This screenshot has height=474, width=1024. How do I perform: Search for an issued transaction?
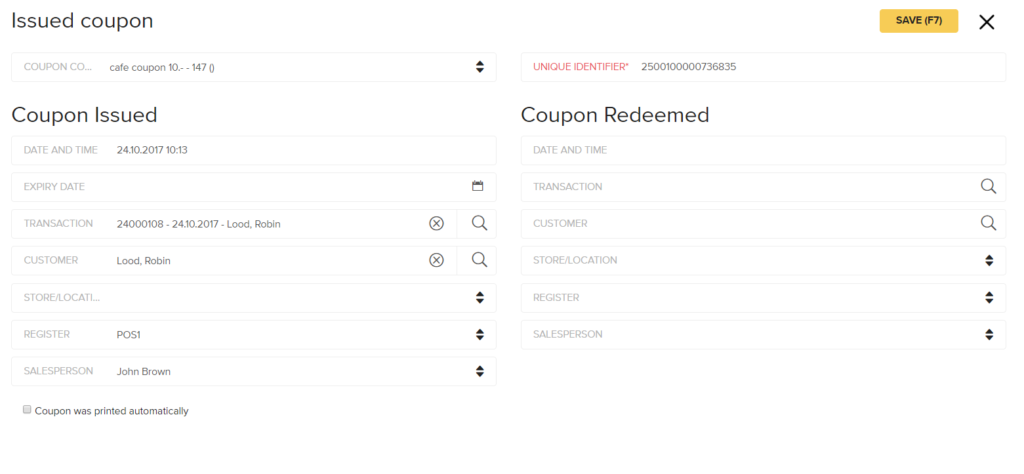pos(479,223)
